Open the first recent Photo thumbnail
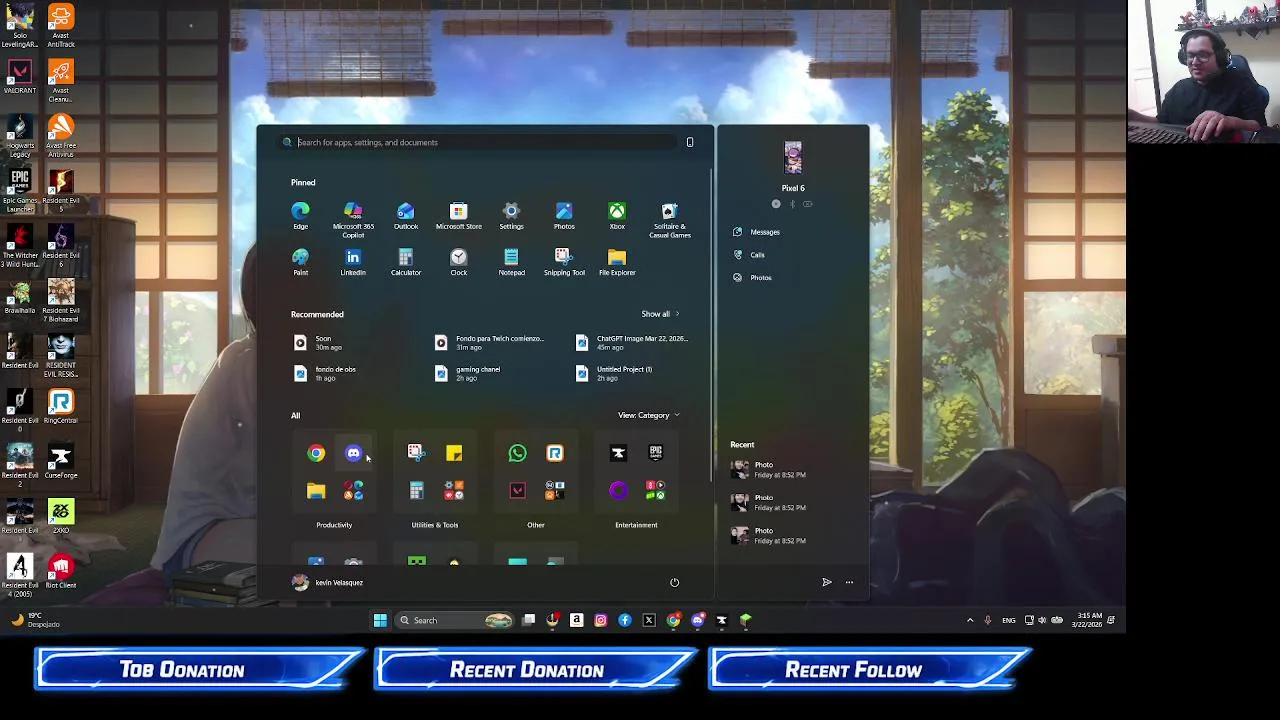The image size is (1280, 720). [739, 470]
